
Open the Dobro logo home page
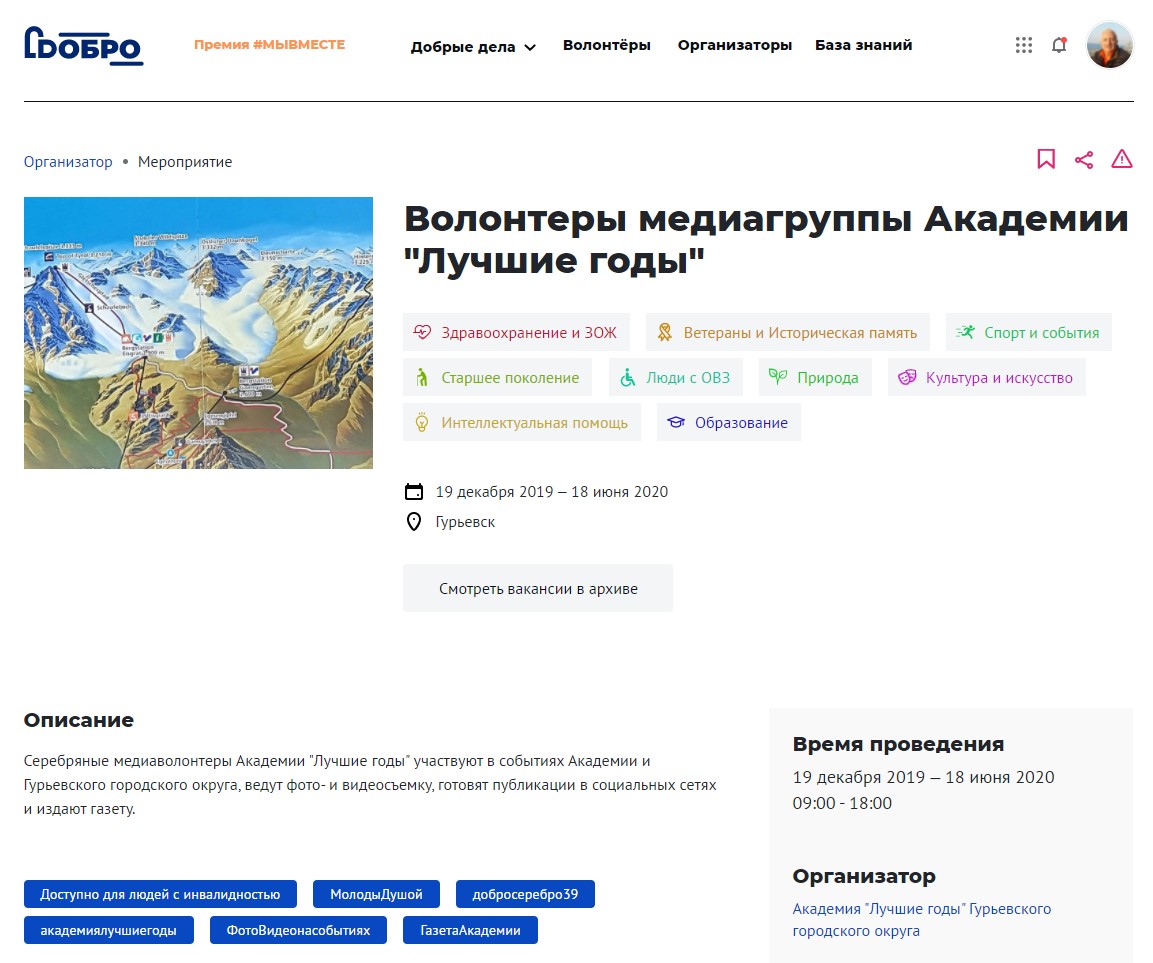pyautogui.click(x=83, y=46)
